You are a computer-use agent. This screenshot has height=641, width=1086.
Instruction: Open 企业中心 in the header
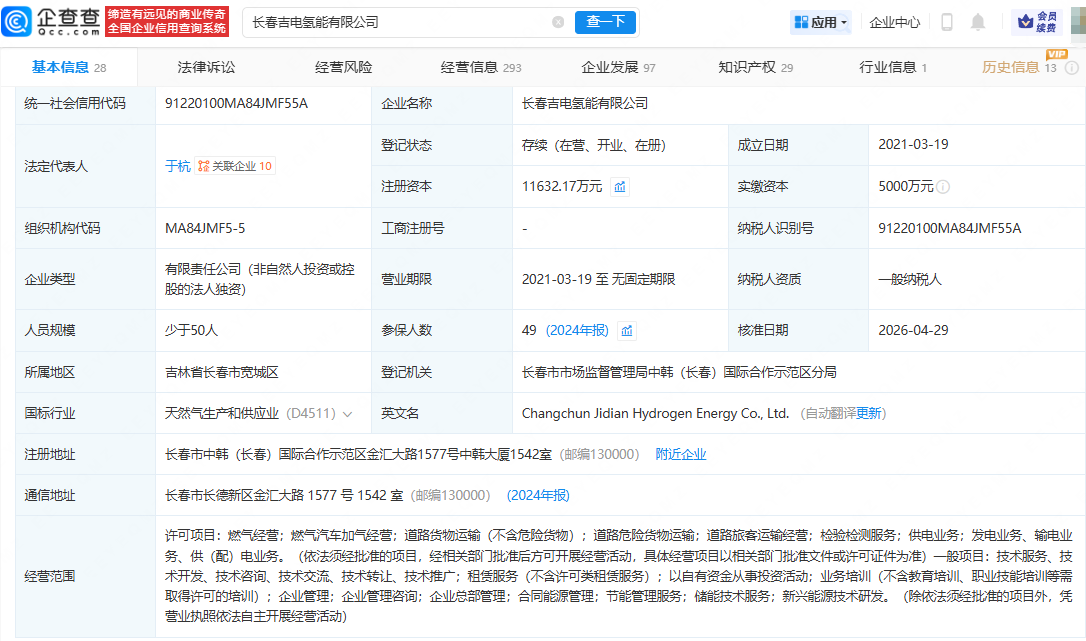tap(894, 22)
